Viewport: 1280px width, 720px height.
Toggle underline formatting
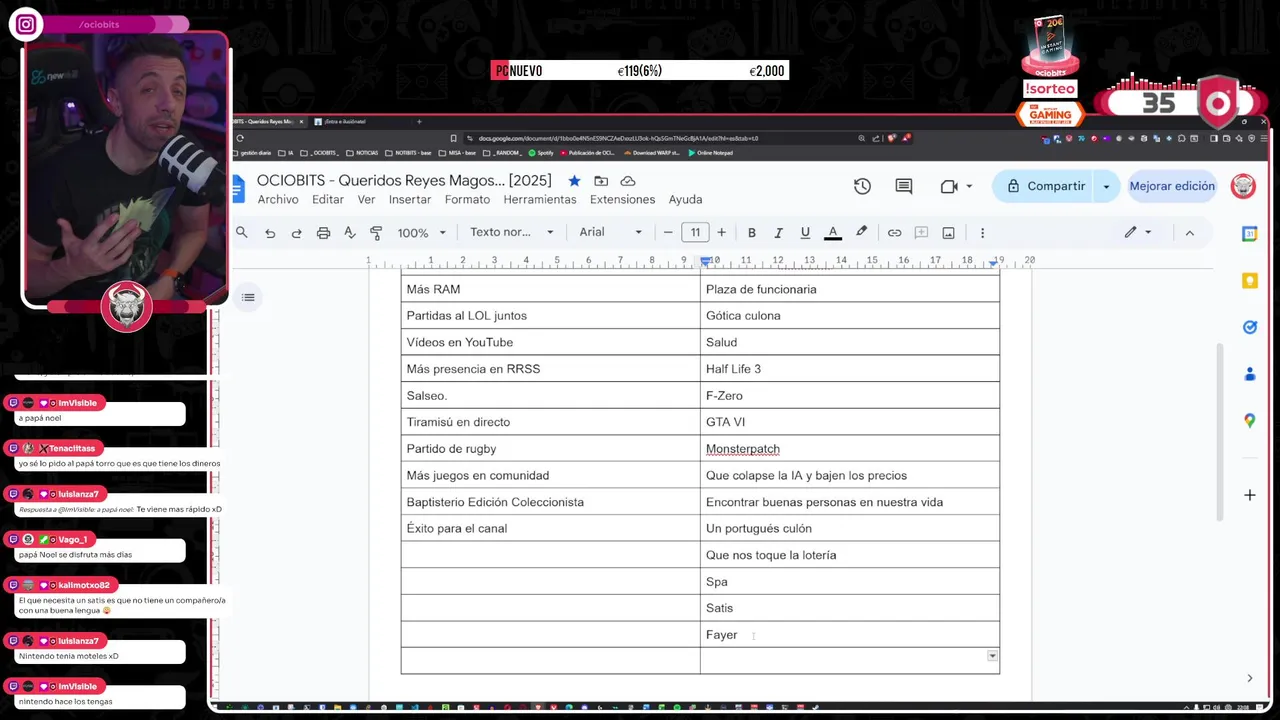[x=805, y=232]
